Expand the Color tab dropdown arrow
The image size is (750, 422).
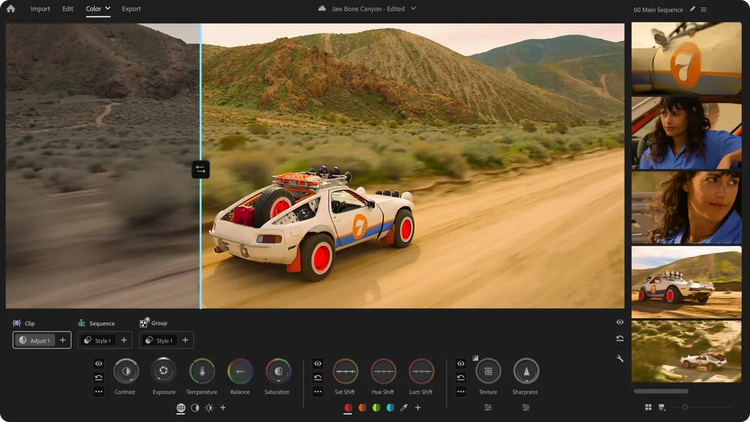(x=108, y=8)
